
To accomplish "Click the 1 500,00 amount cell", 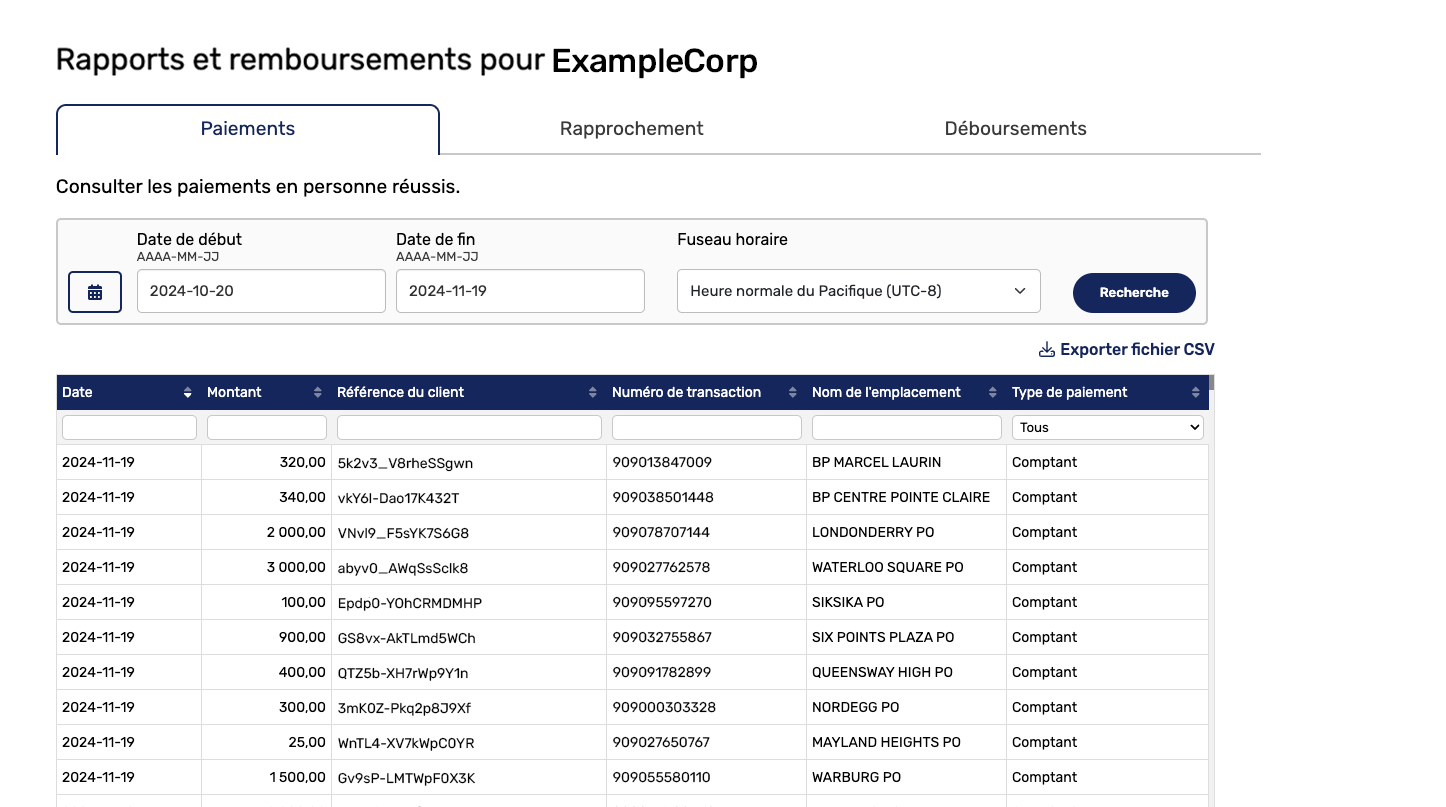I will [267, 777].
